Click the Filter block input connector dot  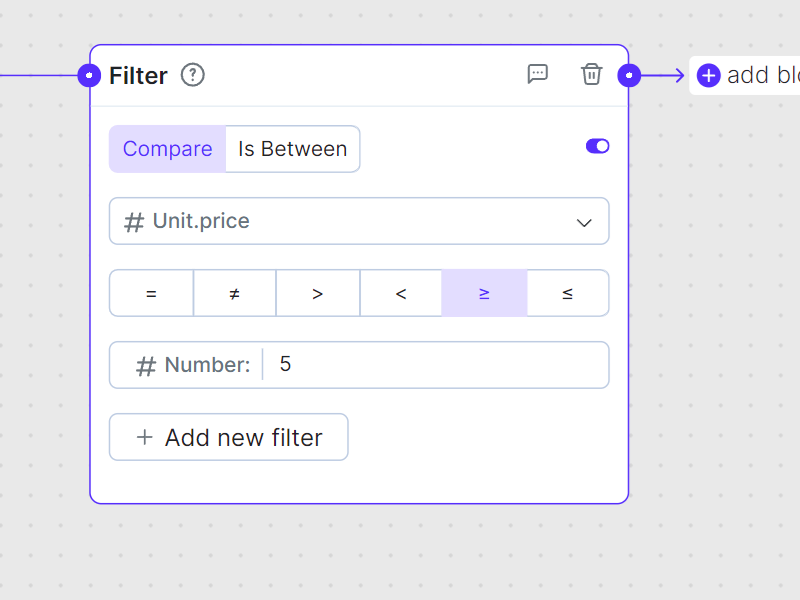point(90,75)
